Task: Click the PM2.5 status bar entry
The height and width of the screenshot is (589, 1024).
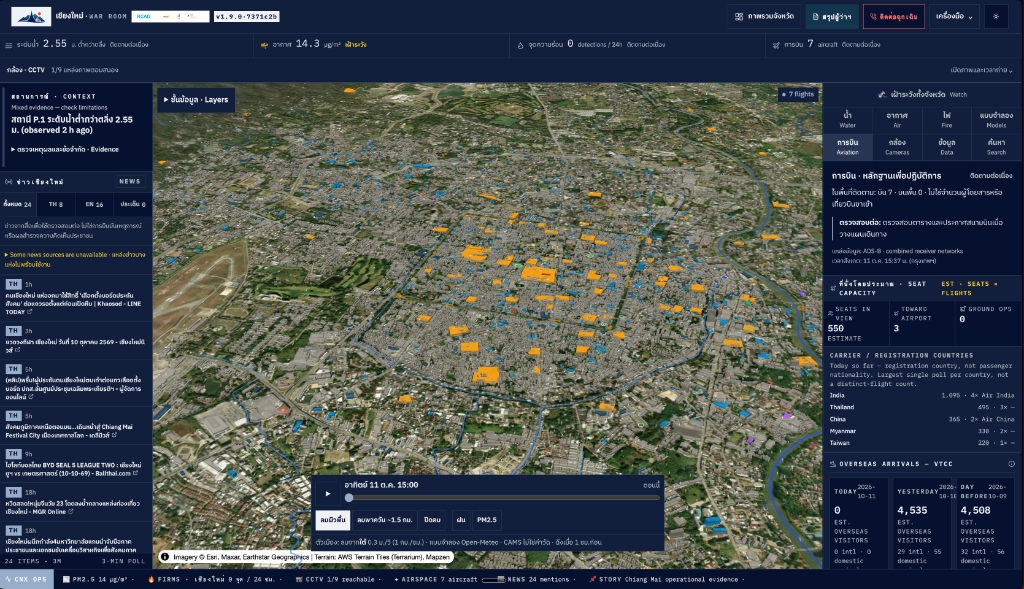Action: pyautogui.click(x=98, y=579)
